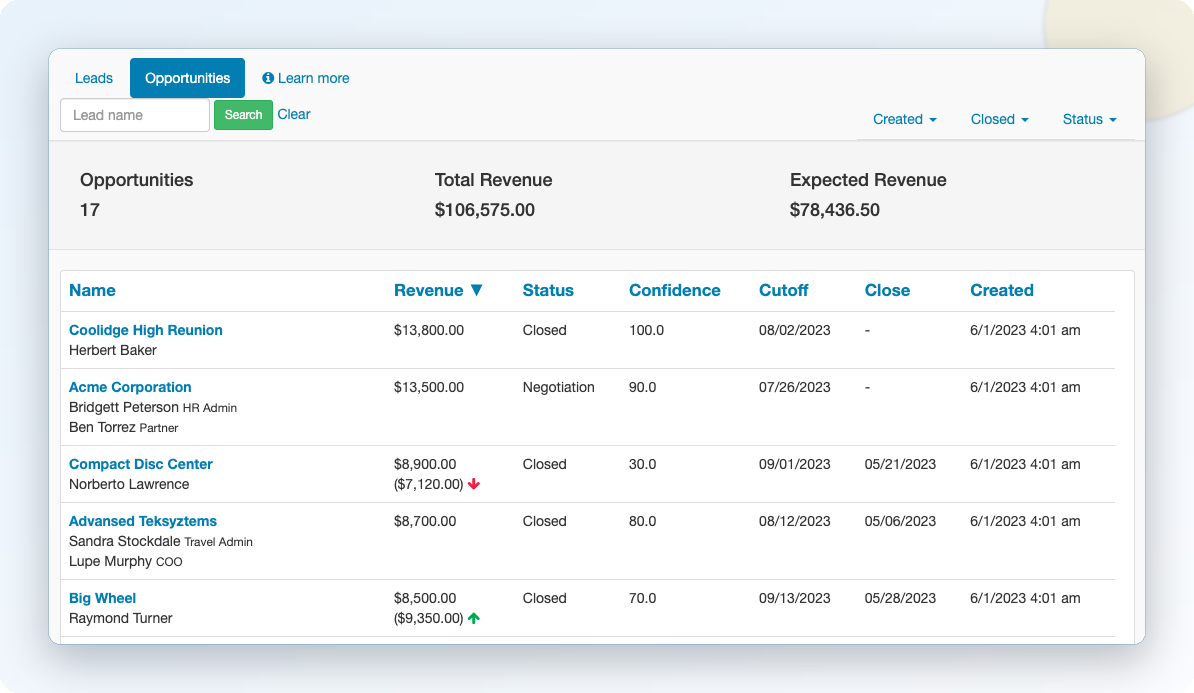Click the green Search button
Screen dimensions: 1194x693
click(243, 115)
